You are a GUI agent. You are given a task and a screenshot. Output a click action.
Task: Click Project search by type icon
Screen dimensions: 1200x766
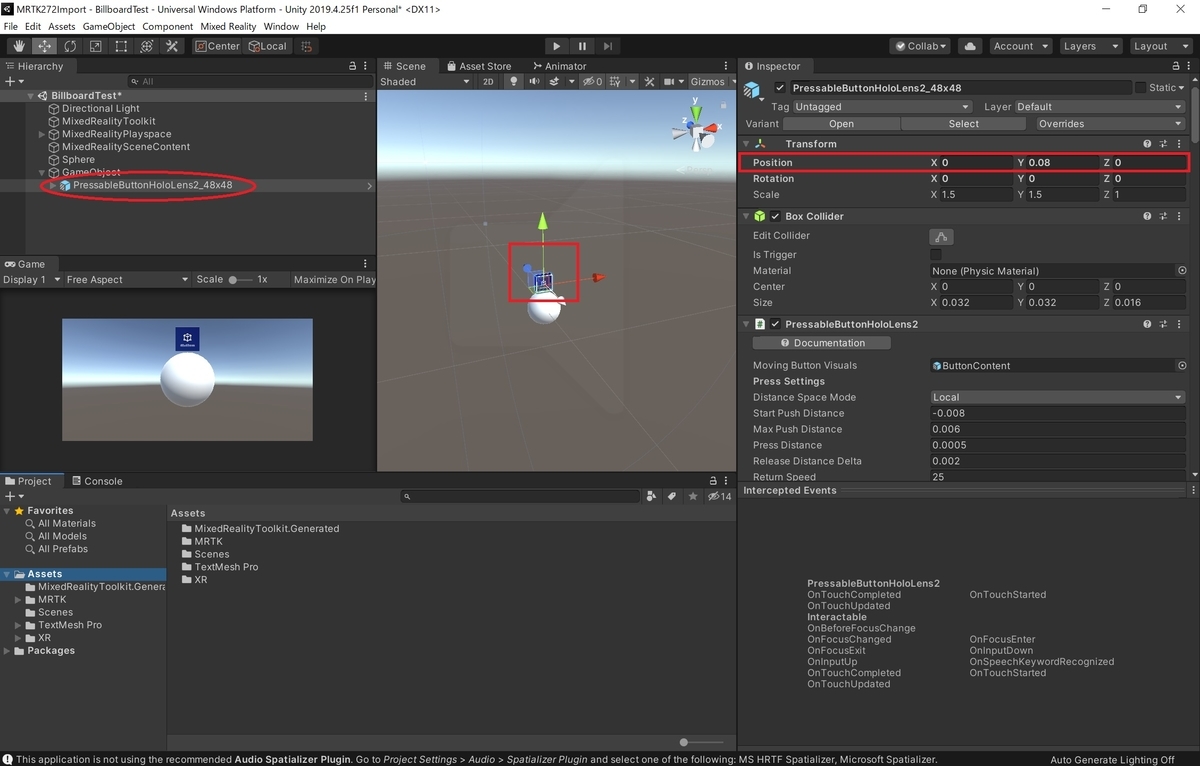(x=652, y=496)
